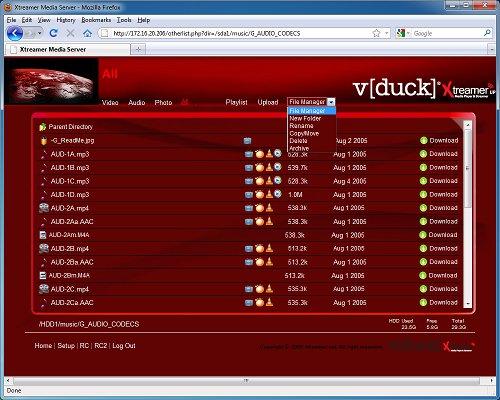The width and height of the screenshot is (500, 400).
Task: Choose Delete in the File Manager list
Action: click(x=298, y=141)
